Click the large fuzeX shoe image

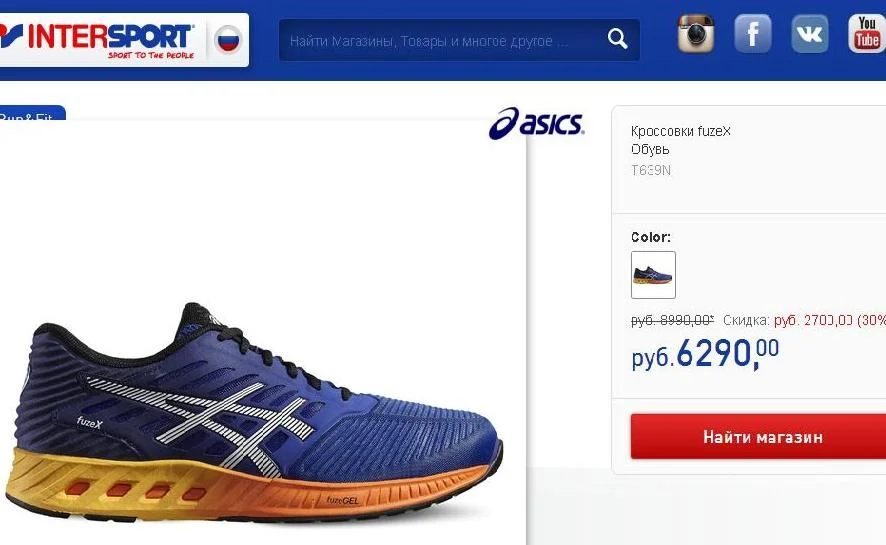pyautogui.click(x=253, y=411)
